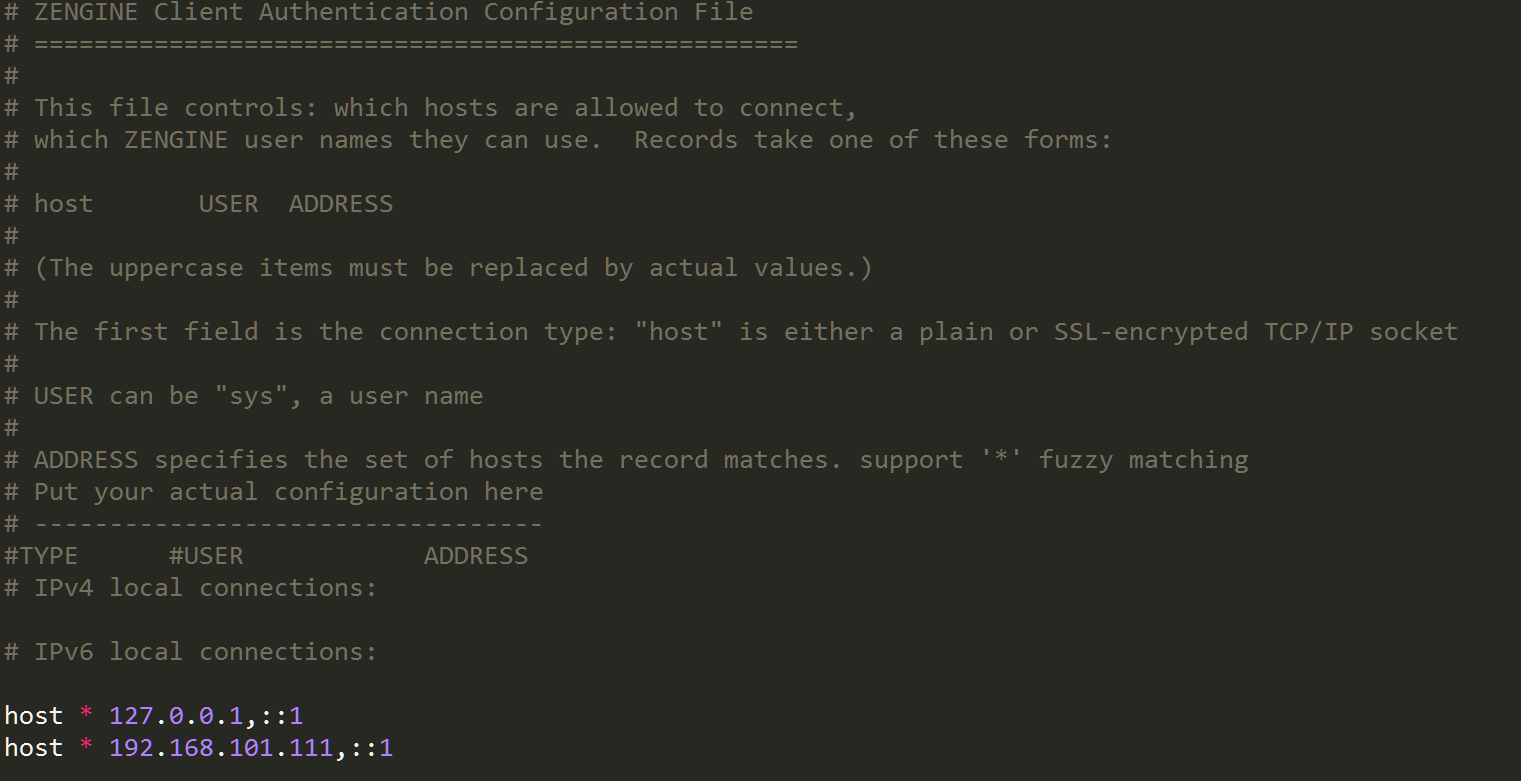
Task: Click "USER" in the "host USER ADDRESS" example
Action: pyautogui.click(x=228, y=204)
